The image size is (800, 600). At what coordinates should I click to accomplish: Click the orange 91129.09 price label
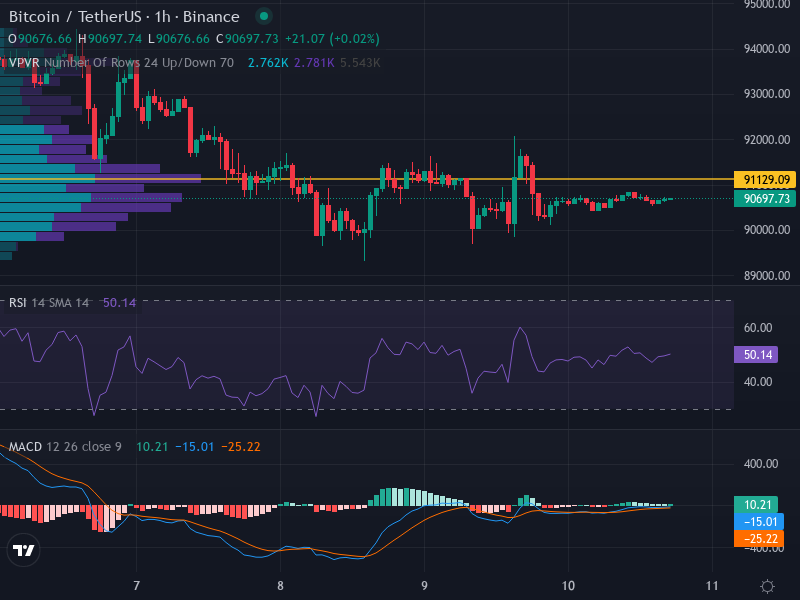tap(767, 180)
